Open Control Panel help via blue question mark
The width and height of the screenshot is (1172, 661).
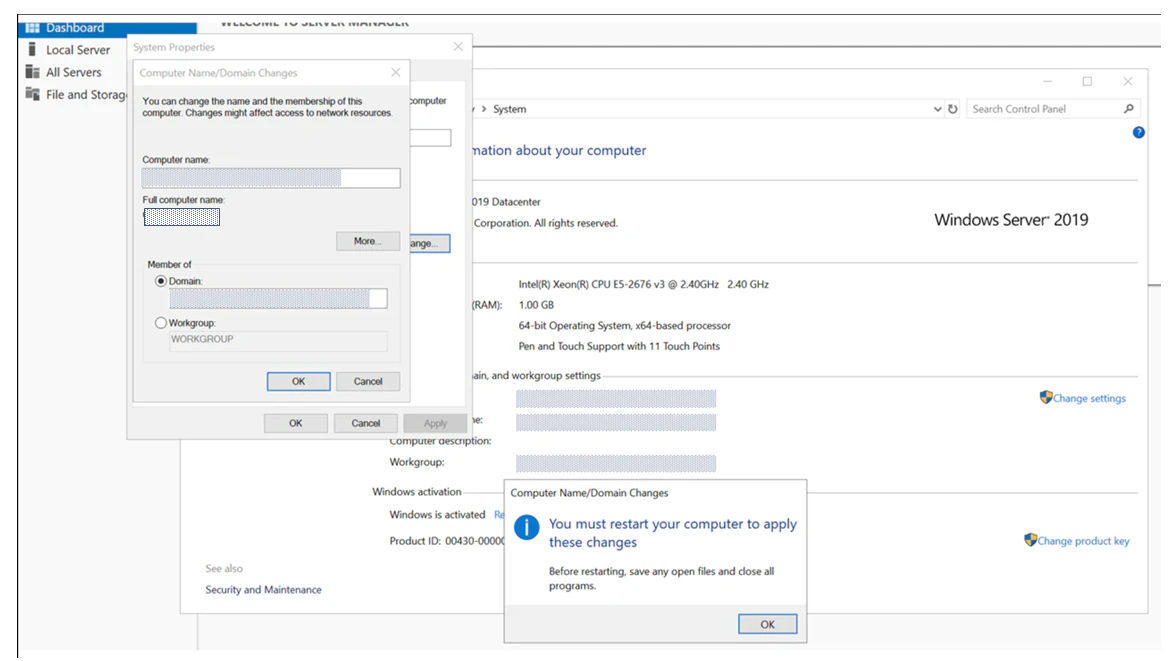[x=1138, y=132]
